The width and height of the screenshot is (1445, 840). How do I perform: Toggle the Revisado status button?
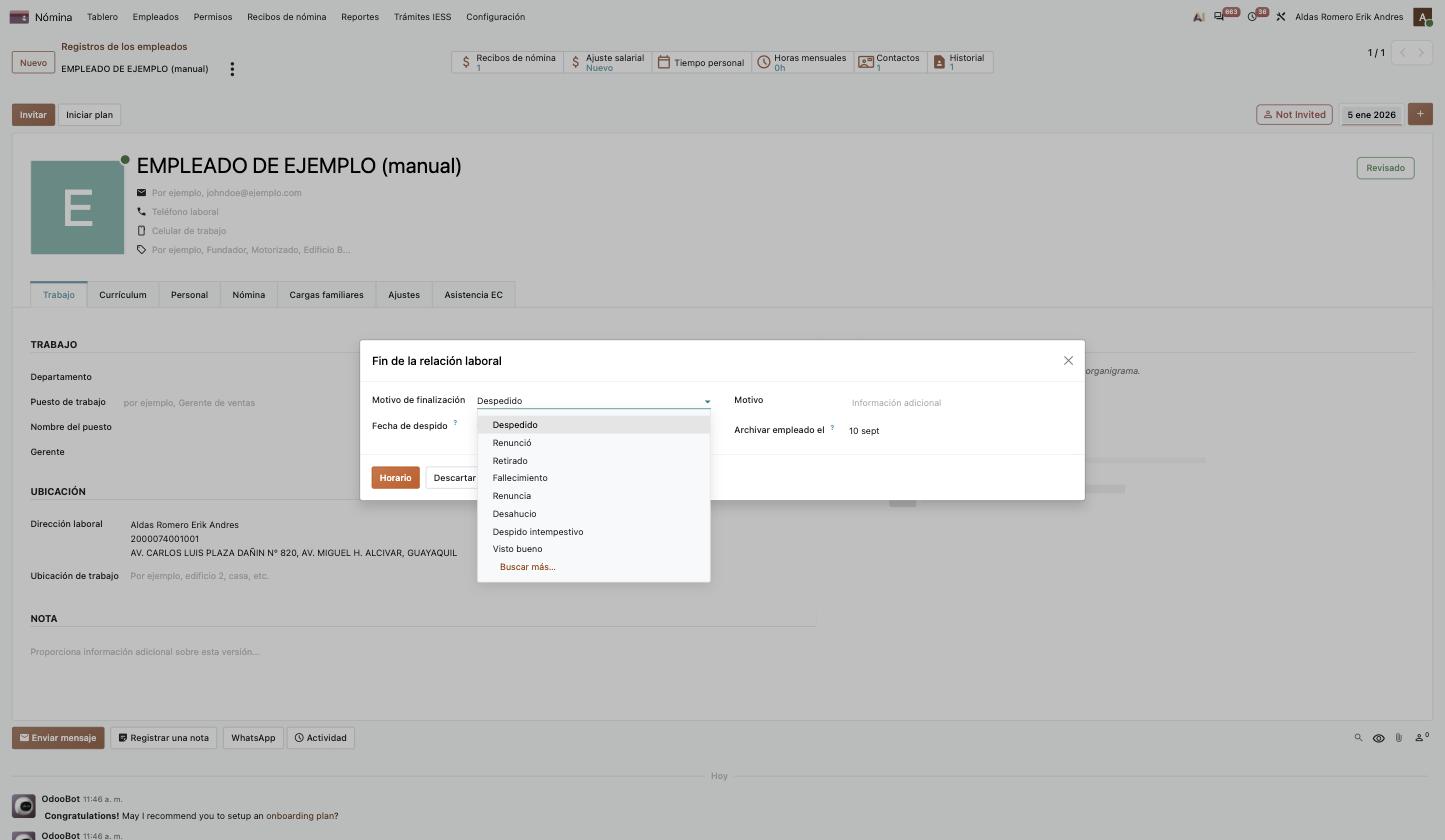tap(1385, 168)
